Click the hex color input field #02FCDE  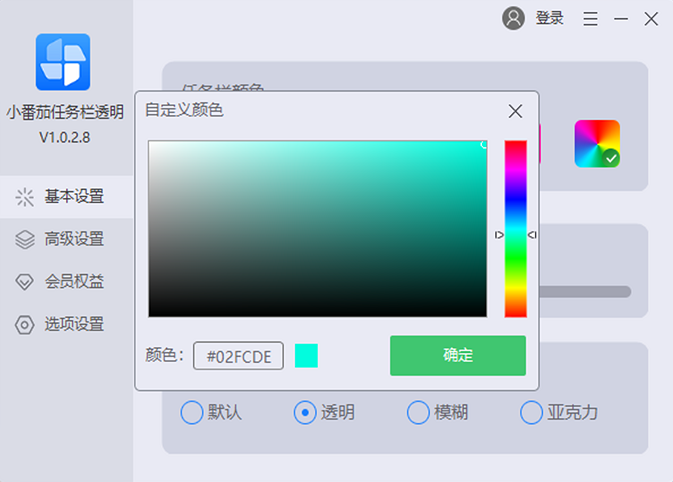239,356
